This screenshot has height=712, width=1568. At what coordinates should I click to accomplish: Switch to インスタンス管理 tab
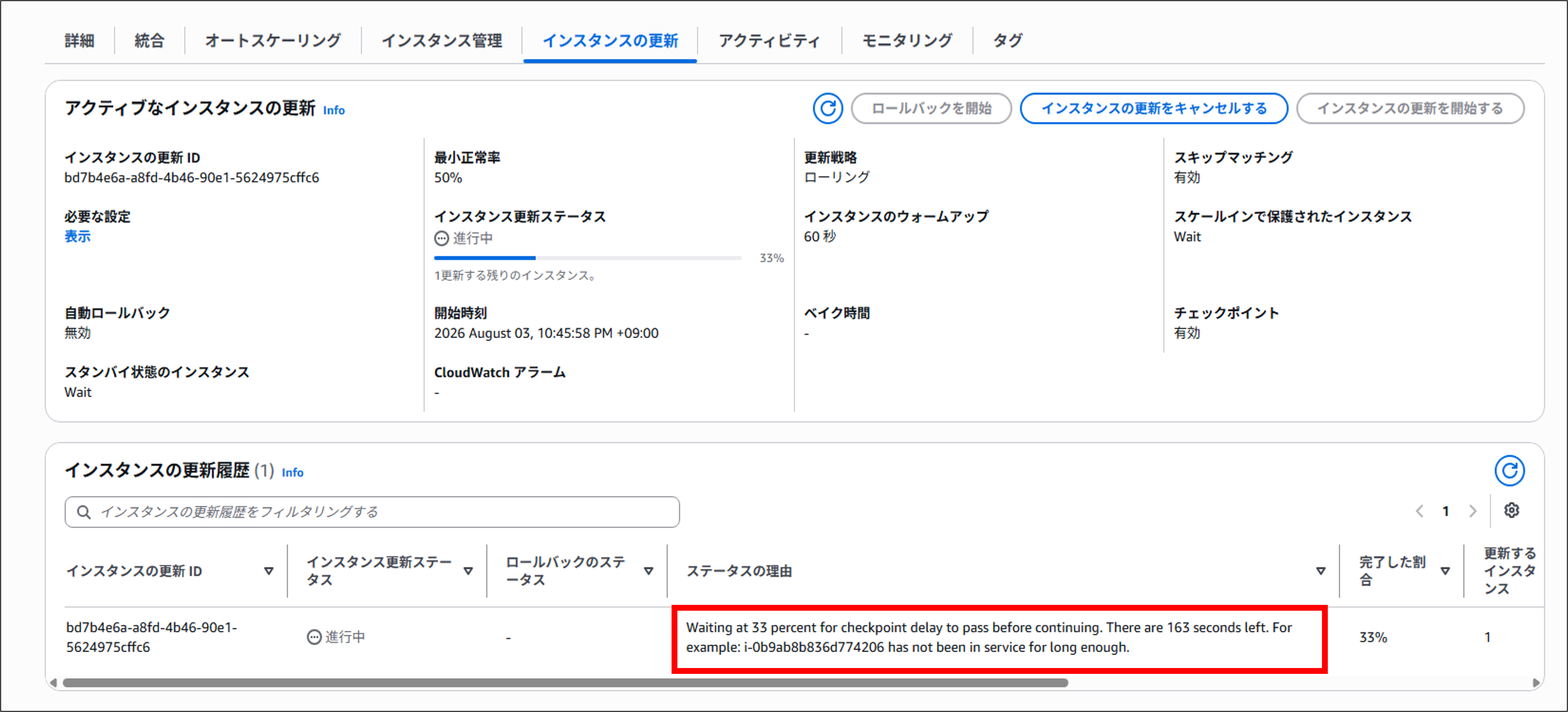click(442, 41)
